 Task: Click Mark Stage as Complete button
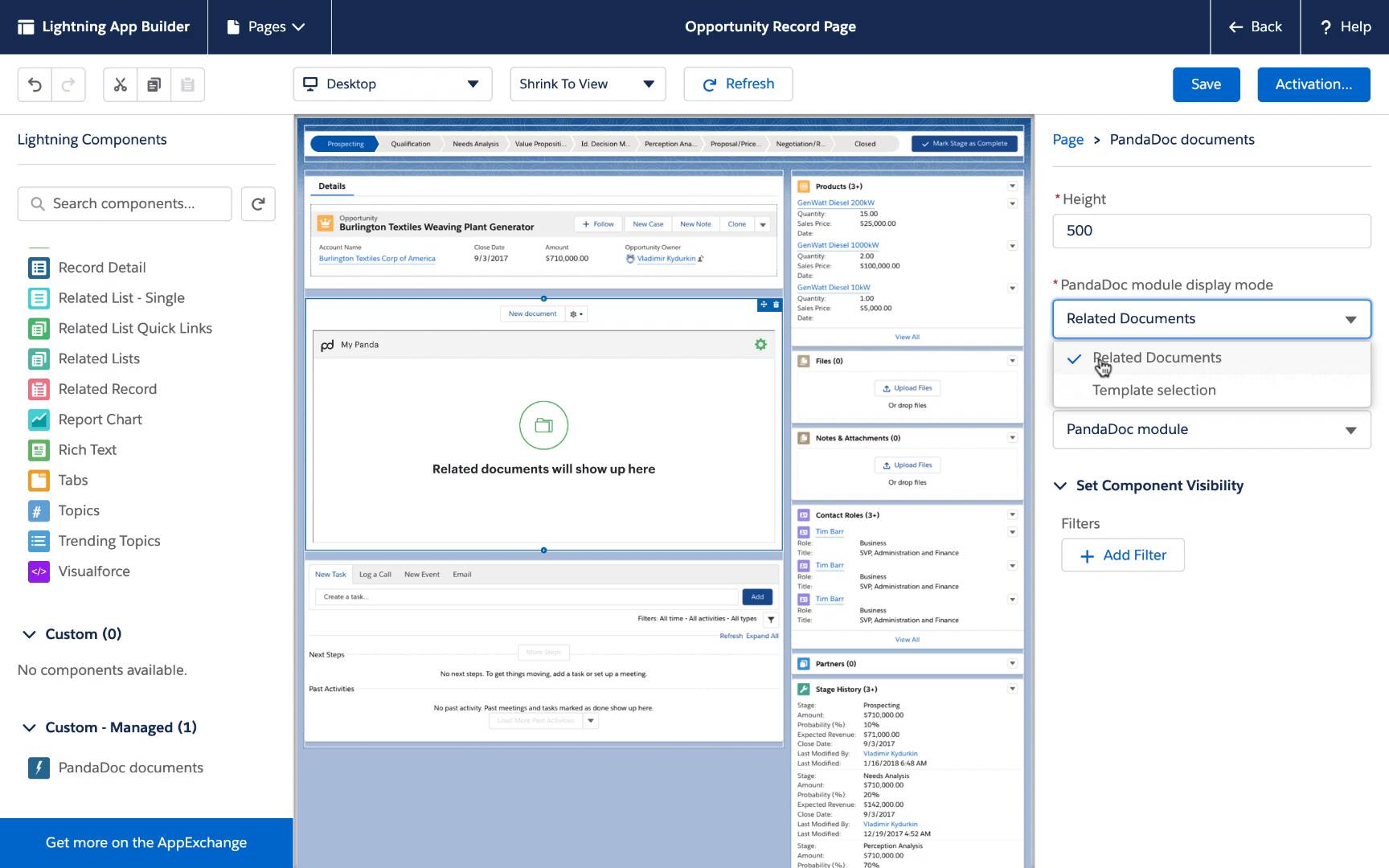pyautogui.click(x=965, y=144)
